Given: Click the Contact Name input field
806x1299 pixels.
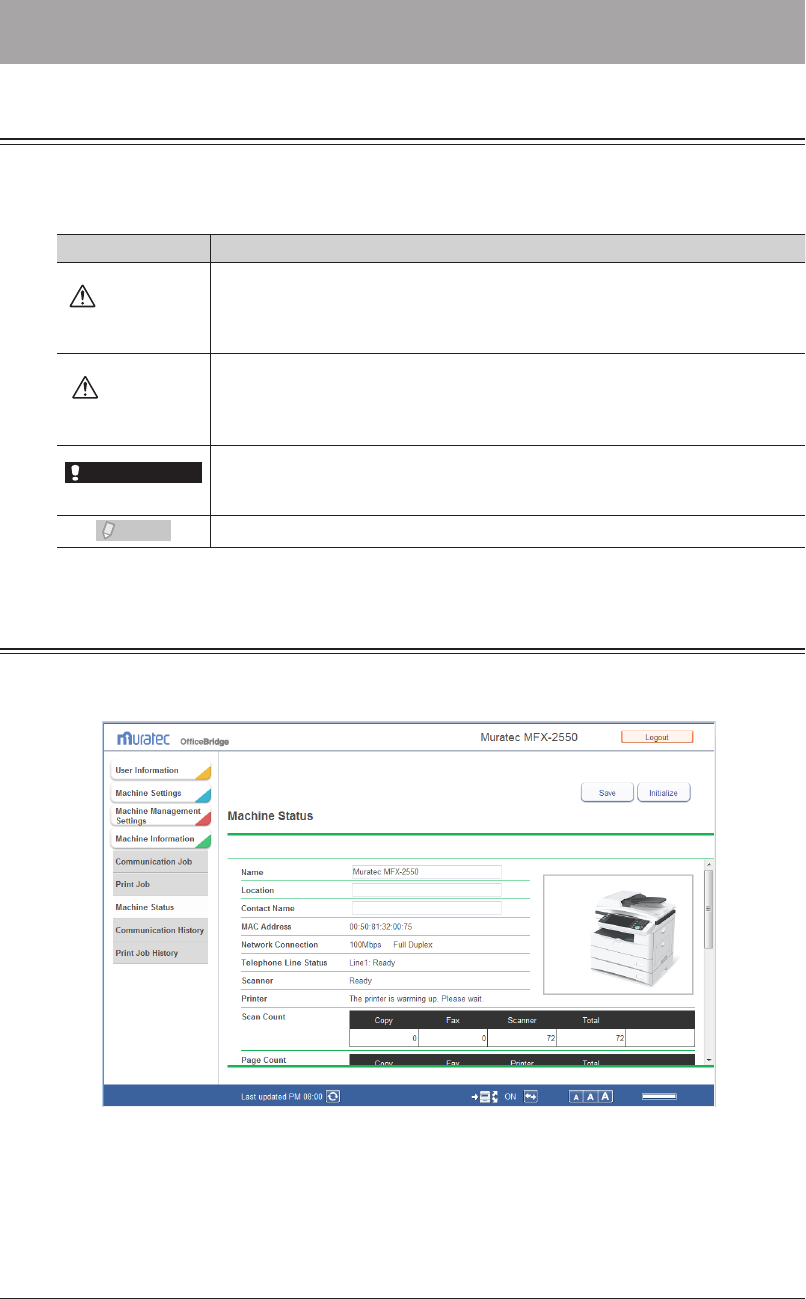Looking at the screenshot, I should pos(426,908).
